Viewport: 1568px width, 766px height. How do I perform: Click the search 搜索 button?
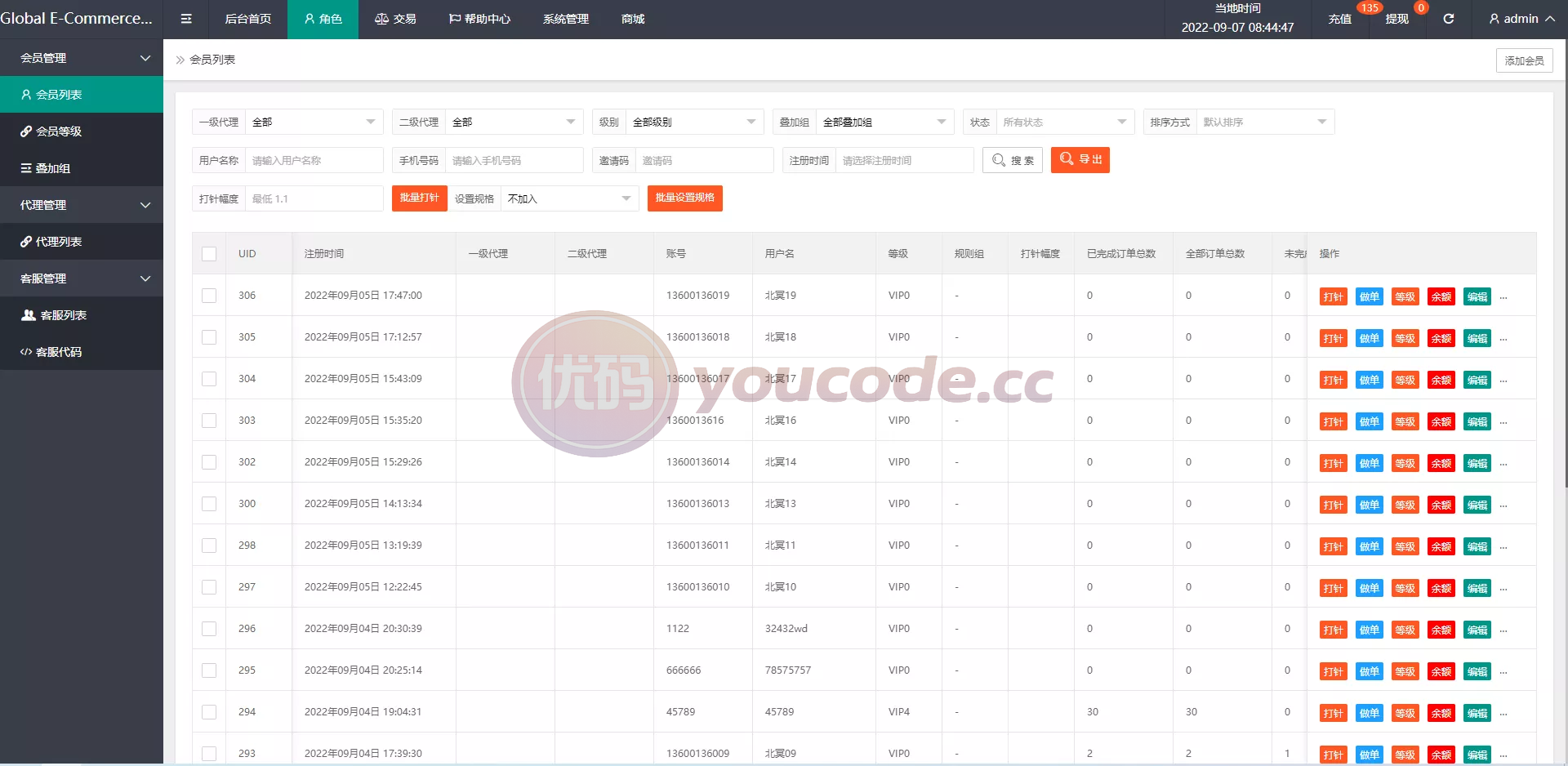[x=1013, y=160]
